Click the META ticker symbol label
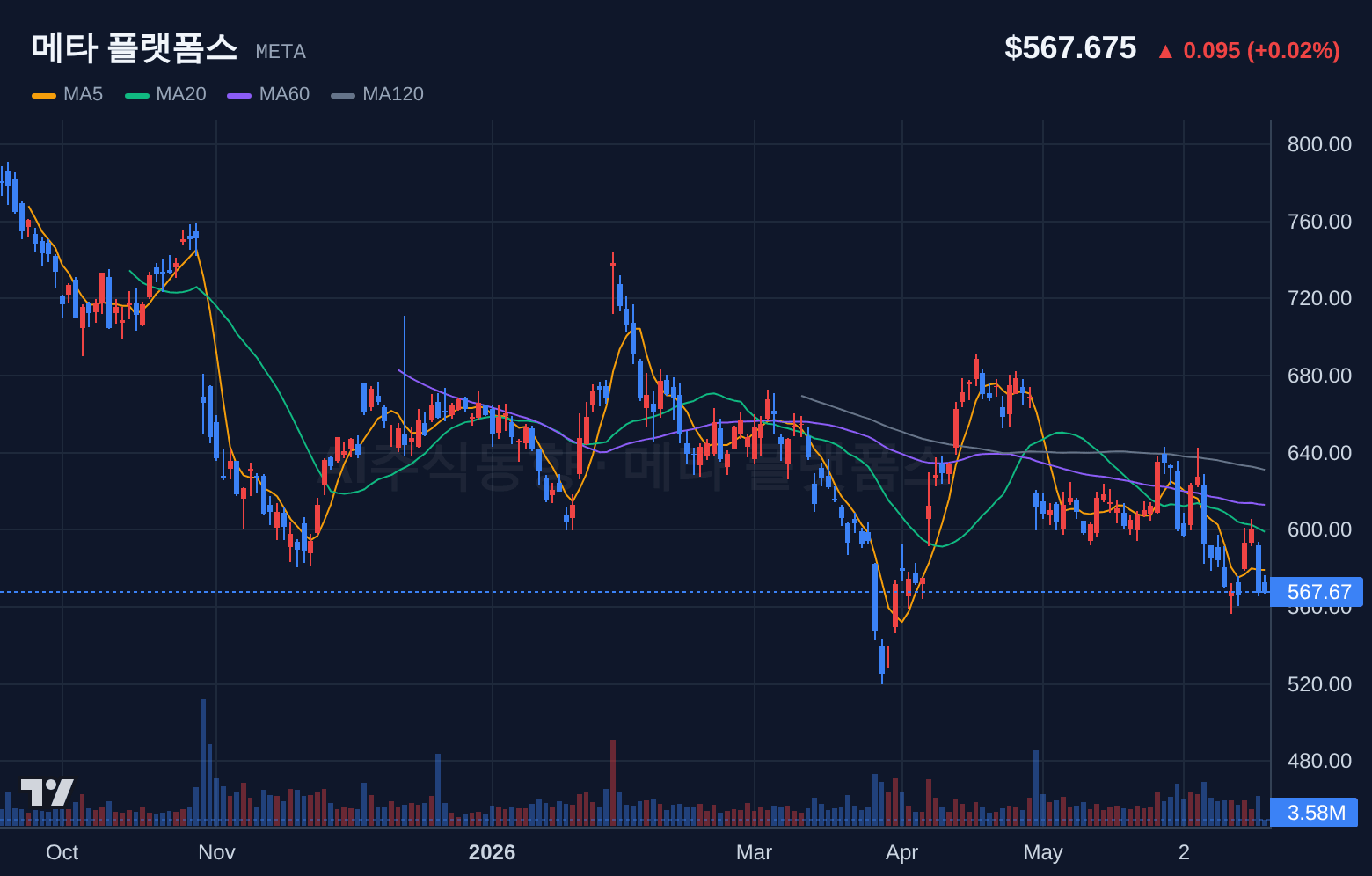1372x876 pixels. point(281,52)
